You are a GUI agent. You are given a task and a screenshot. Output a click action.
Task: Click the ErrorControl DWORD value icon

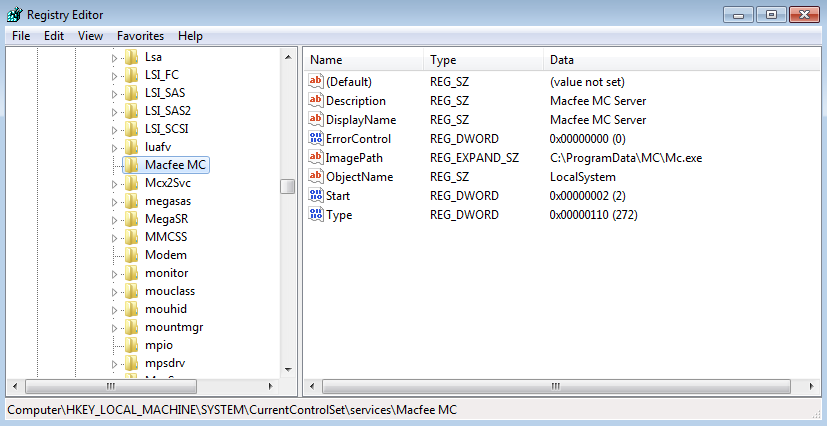click(x=316, y=139)
